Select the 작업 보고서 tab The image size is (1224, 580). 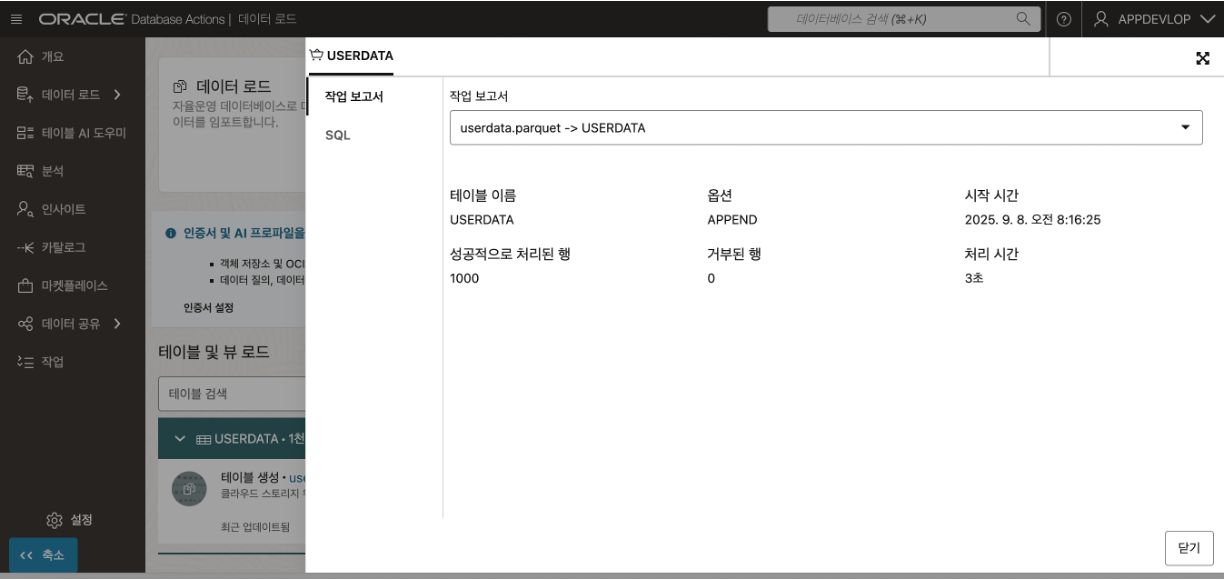pos(354,96)
